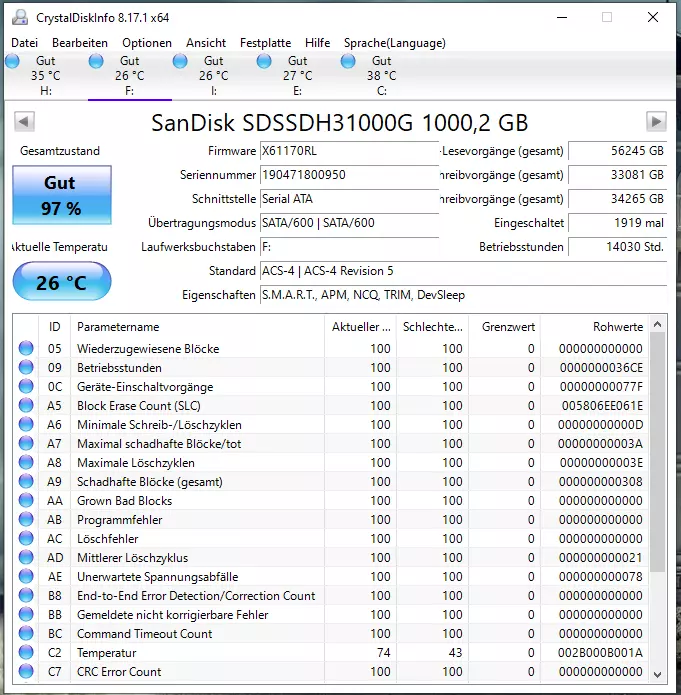681x695 pixels.
Task: Click the Eigenschaften features field
Action: pyautogui.click(x=463, y=295)
